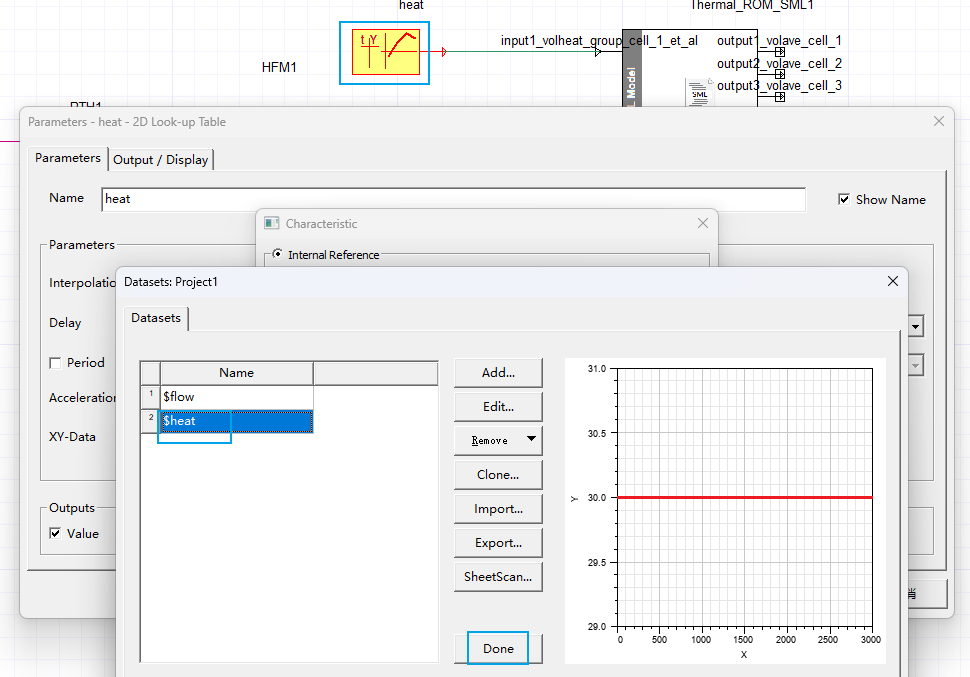Click output3_volave_cell_3 port connector
This screenshot has width=970, height=677.
(x=779, y=96)
